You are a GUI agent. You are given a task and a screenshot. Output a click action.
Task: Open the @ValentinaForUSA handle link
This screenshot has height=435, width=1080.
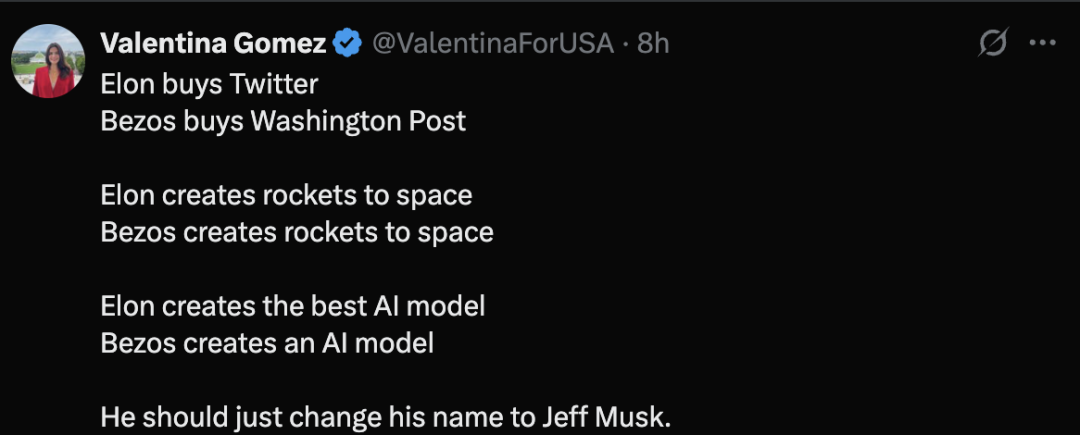point(493,44)
